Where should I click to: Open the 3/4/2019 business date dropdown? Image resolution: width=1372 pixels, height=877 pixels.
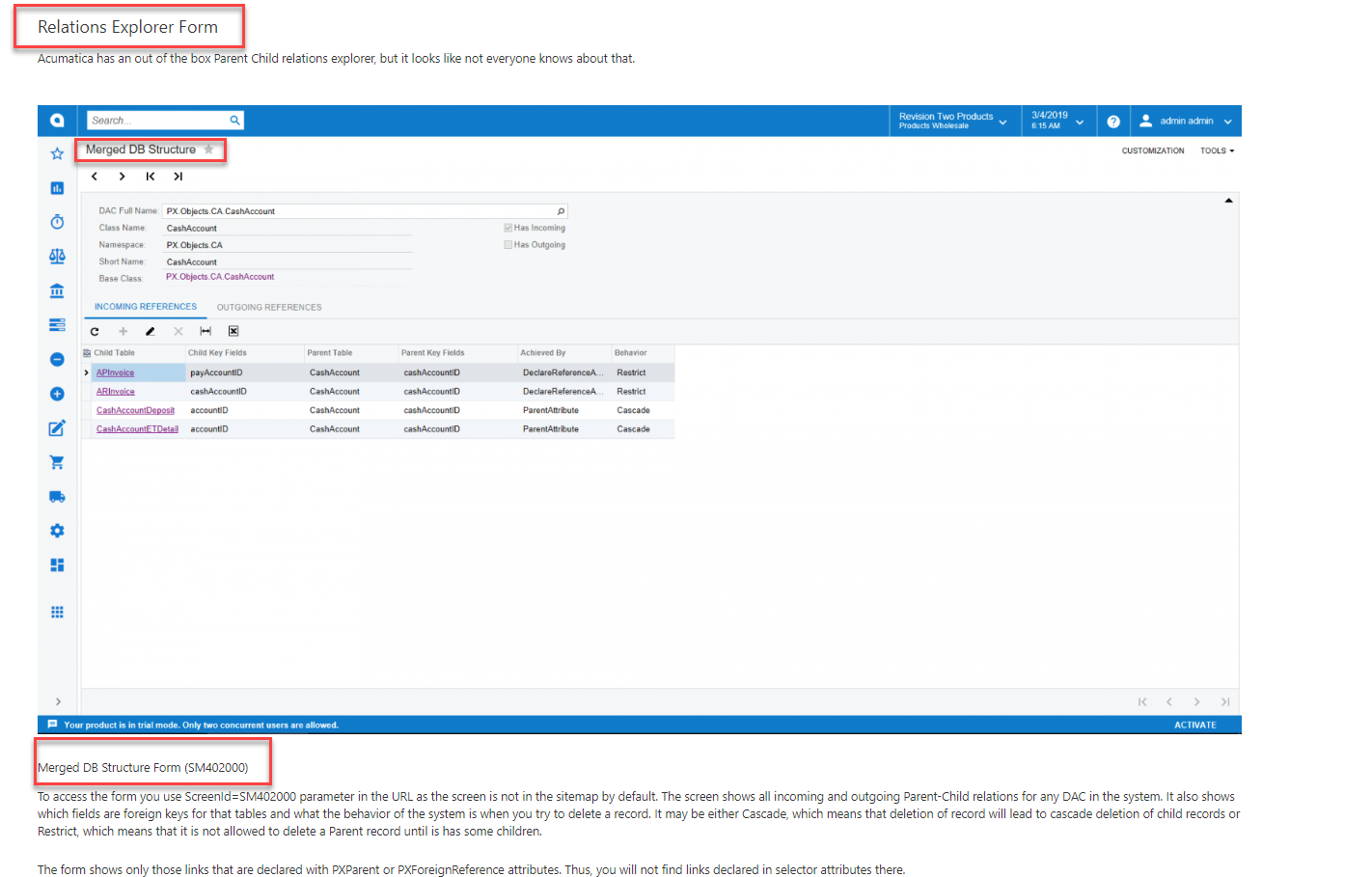(x=1058, y=121)
